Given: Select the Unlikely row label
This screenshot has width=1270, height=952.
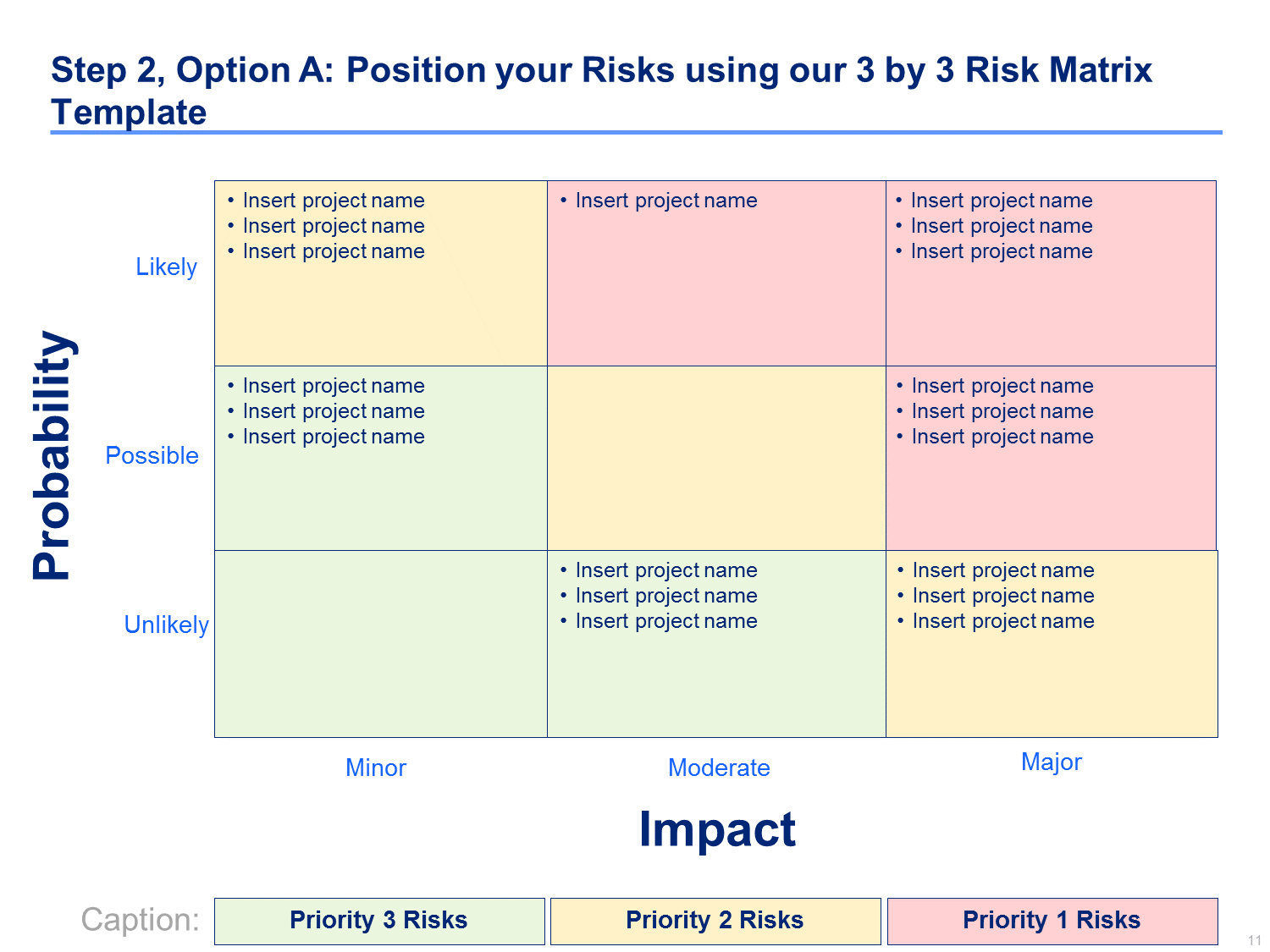Looking at the screenshot, I should pos(166,625).
